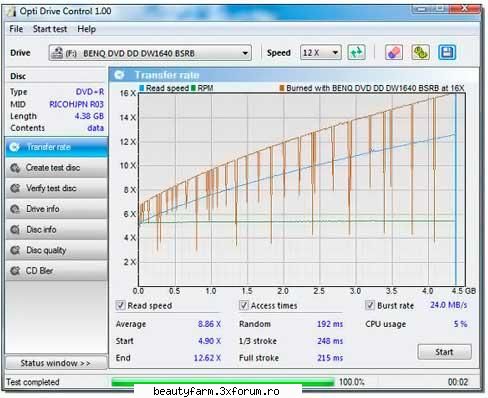Viewport: 488px width, 398px height.
Task: Click the Opti Drive Control title icon
Action: (11, 11)
